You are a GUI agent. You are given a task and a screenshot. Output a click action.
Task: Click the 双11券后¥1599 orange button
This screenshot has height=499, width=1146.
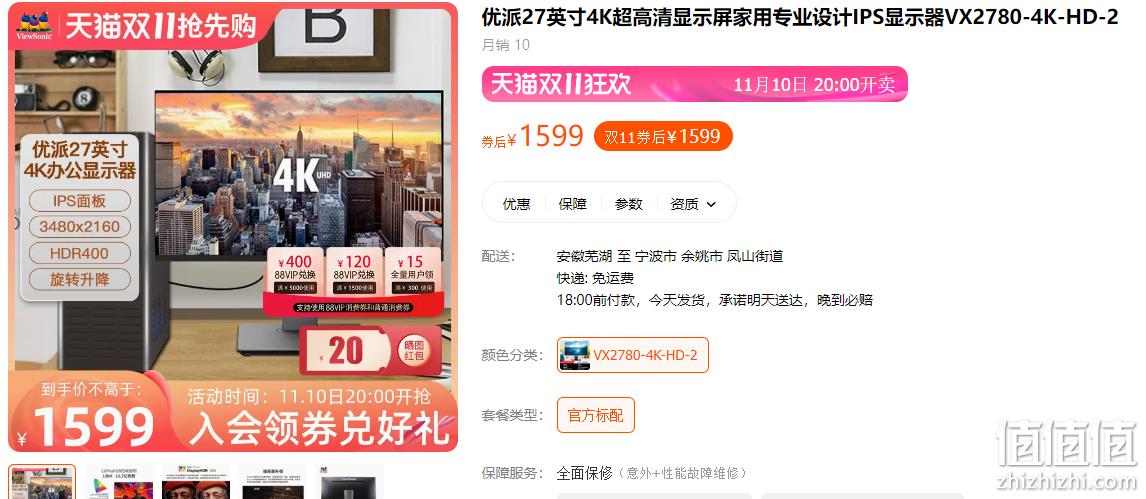pyautogui.click(x=663, y=137)
